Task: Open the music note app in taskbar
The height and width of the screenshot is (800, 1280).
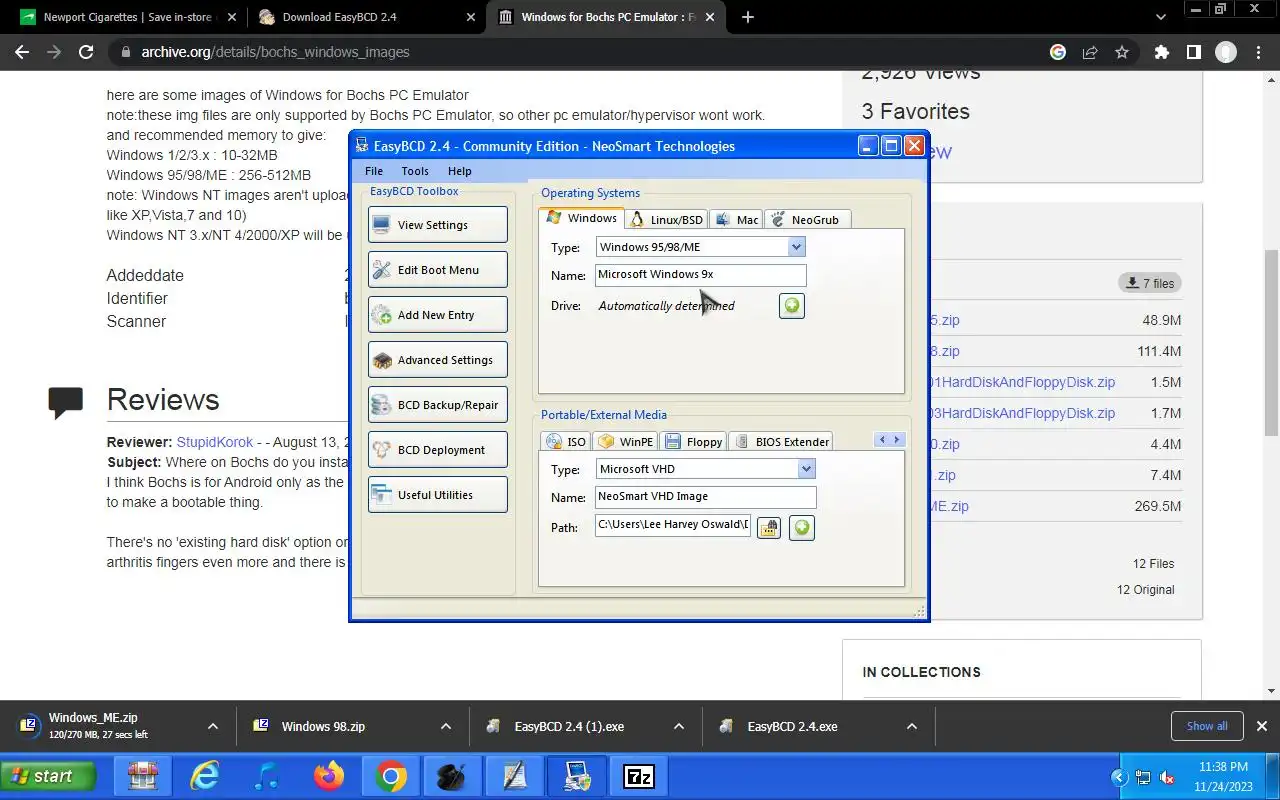Action: 266,776
